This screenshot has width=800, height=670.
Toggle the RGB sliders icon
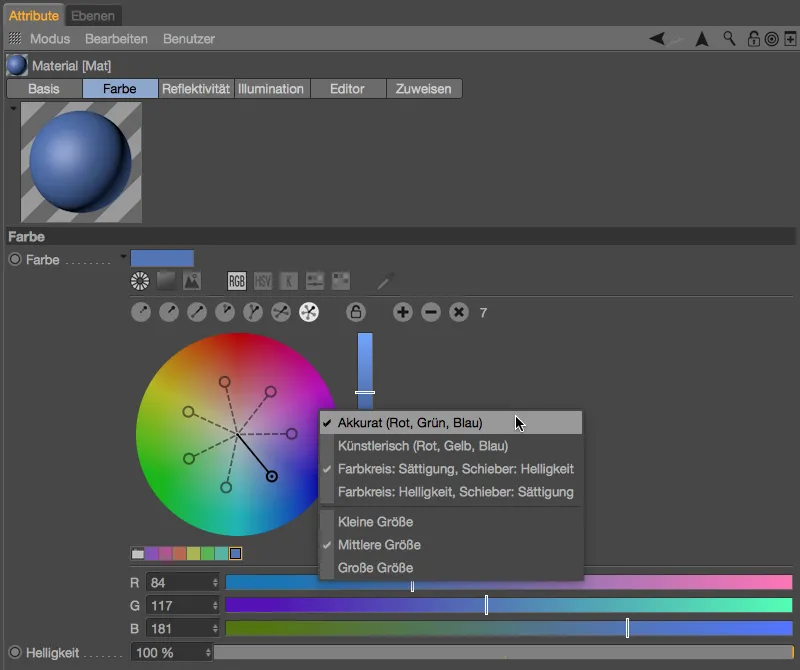tap(237, 281)
